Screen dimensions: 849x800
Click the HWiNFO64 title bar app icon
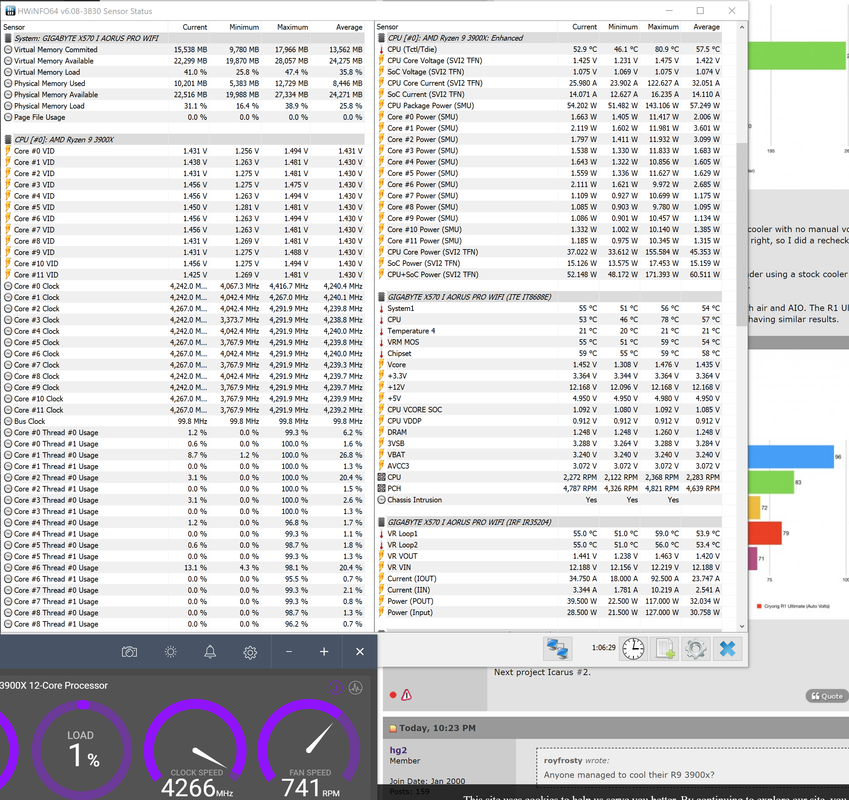(x=9, y=11)
